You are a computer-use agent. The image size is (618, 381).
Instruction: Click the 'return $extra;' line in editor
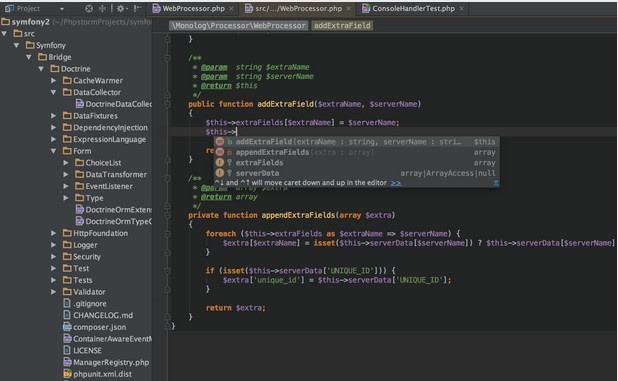(x=236, y=308)
